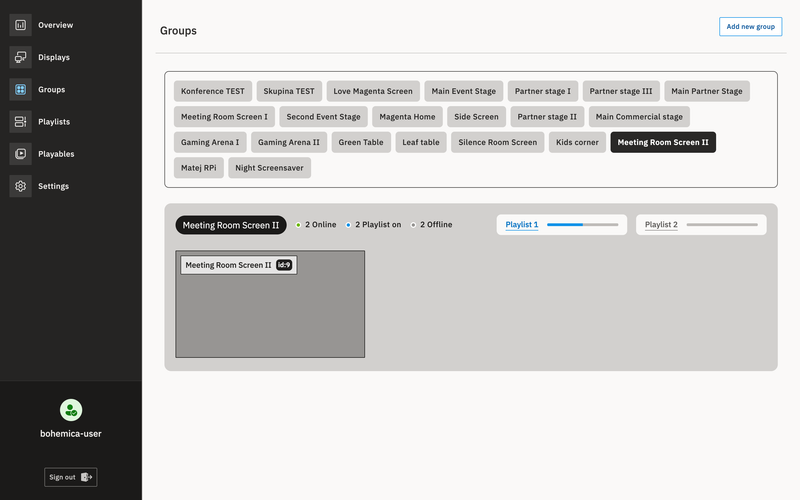The image size is (800, 500).
Task: Pick Partner stage I group
Action: tap(543, 91)
